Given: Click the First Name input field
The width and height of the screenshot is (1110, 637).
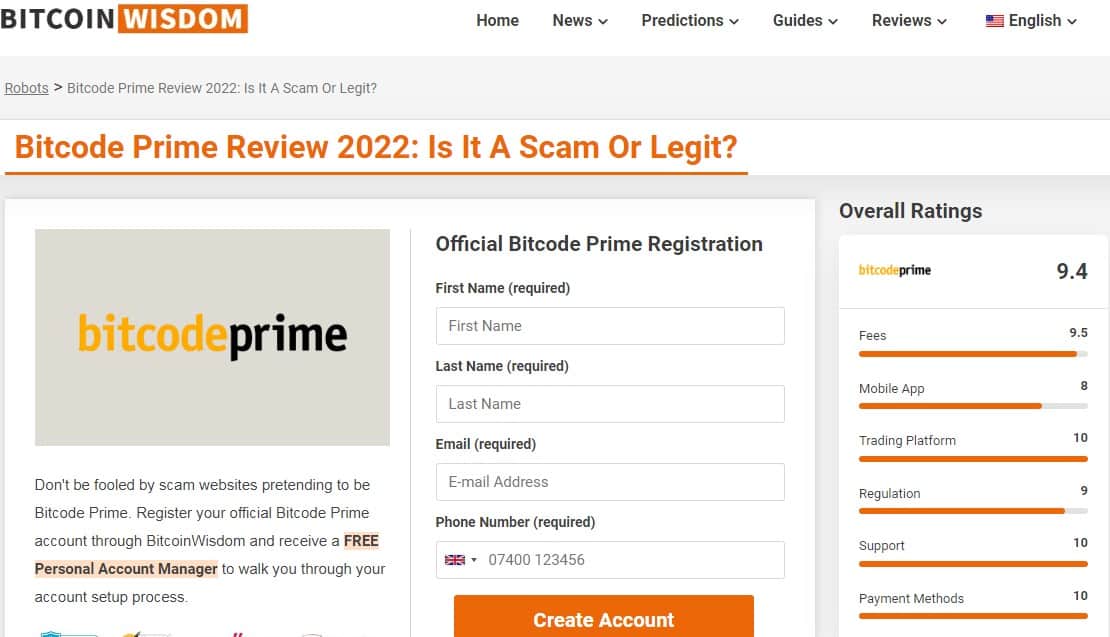Looking at the screenshot, I should pyautogui.click(x=610, y=325).
